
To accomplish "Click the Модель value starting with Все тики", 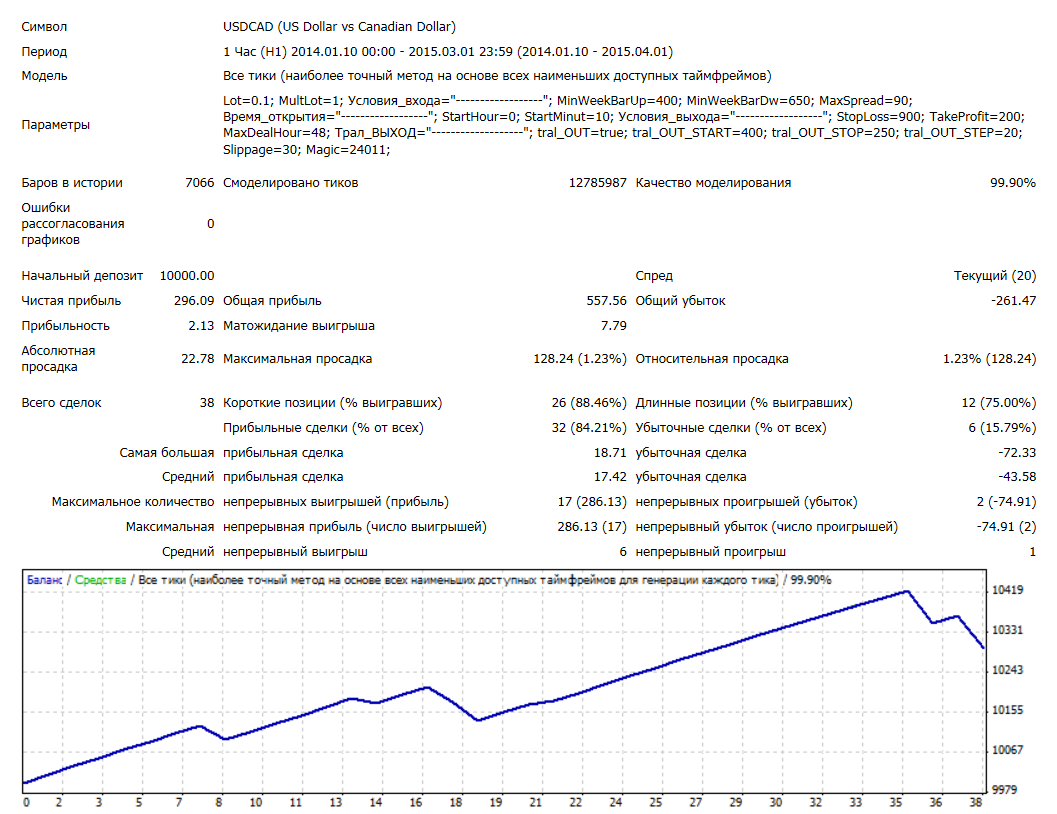I will click(x=497, y=76).
